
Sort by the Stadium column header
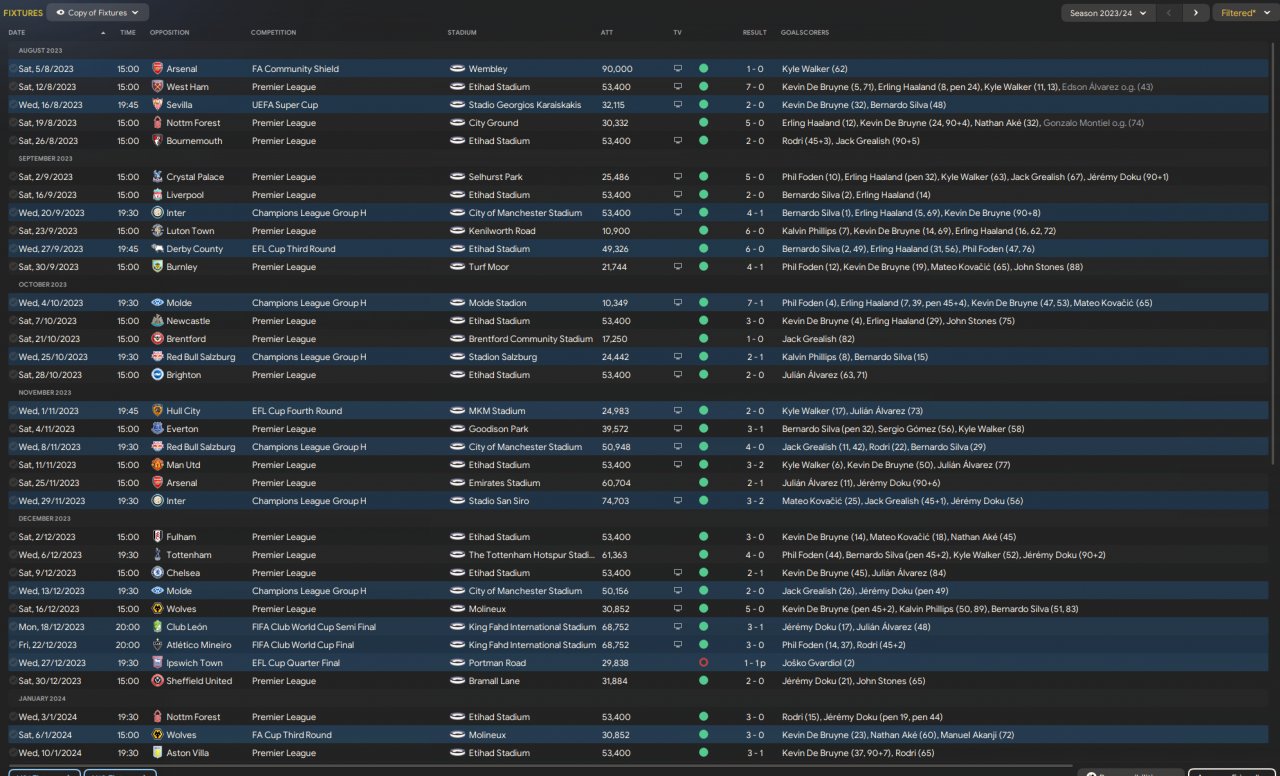click(462, 33)
